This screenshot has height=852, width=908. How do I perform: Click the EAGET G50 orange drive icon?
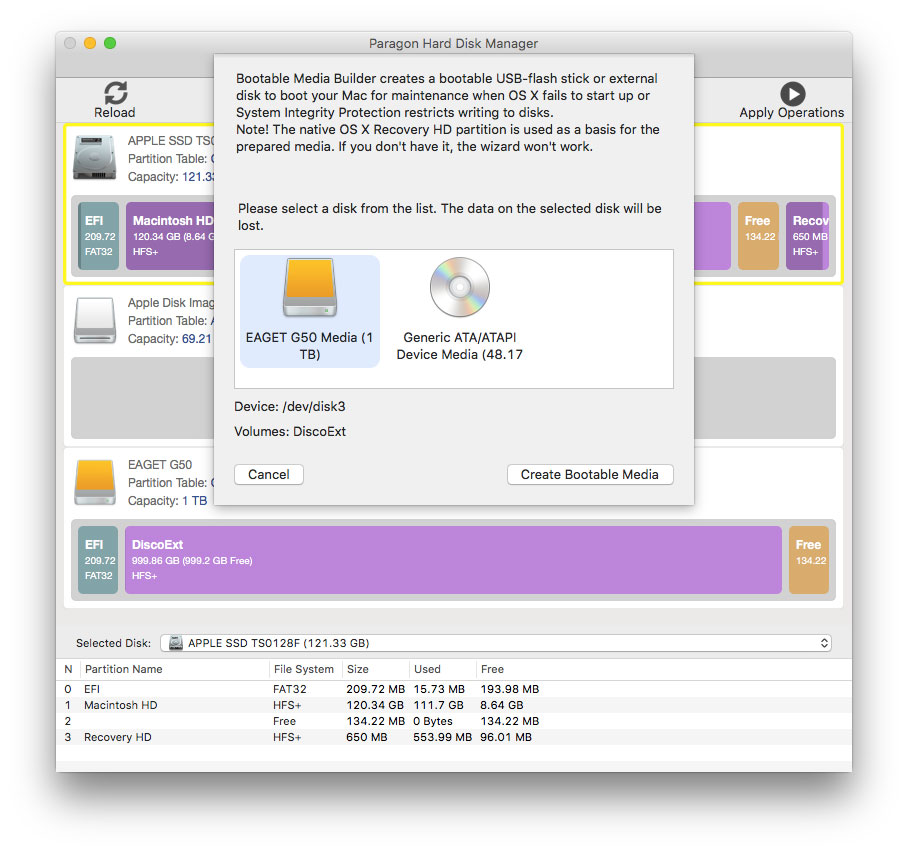point(95,482)
